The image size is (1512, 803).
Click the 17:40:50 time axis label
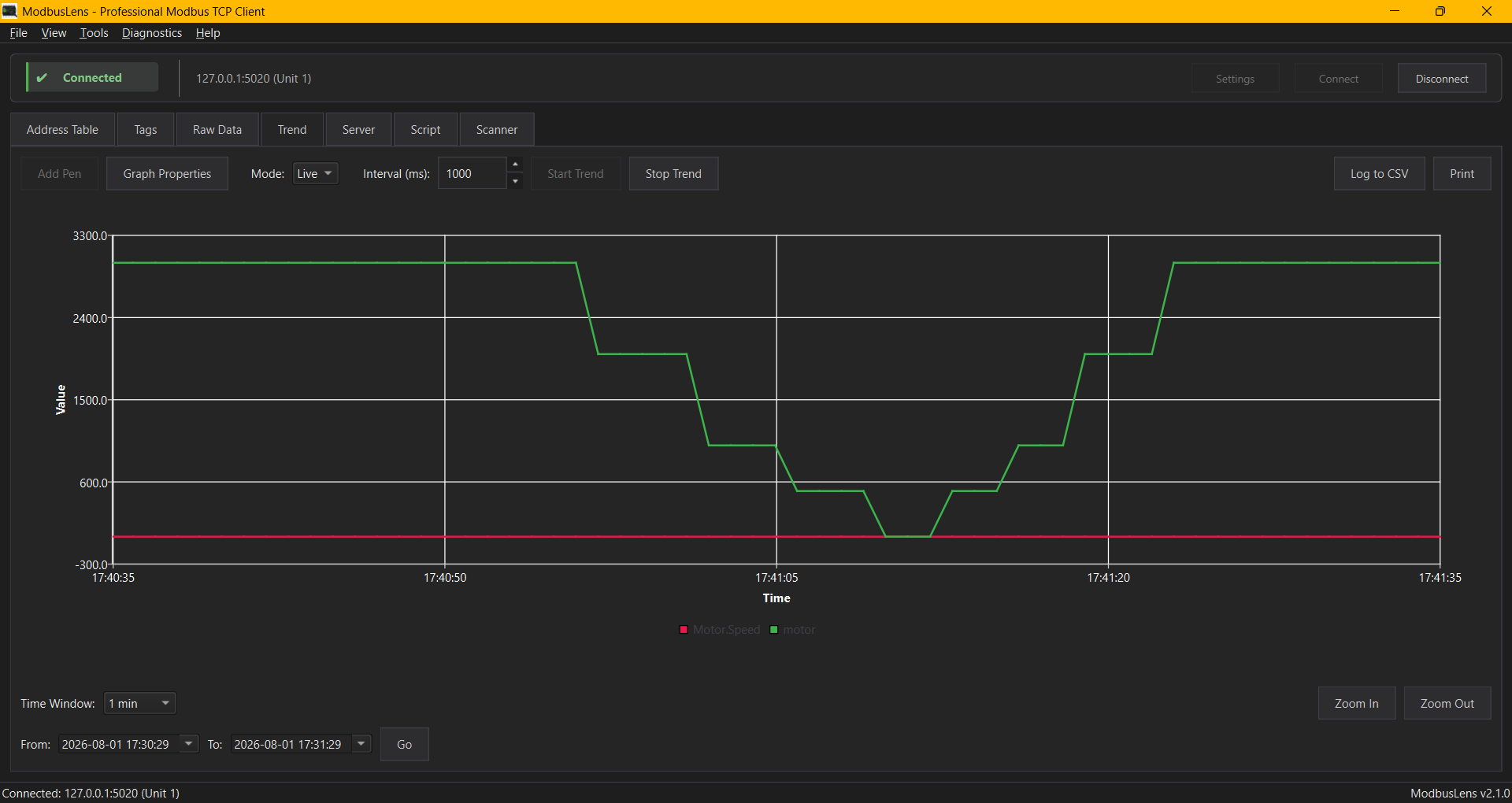445,578
